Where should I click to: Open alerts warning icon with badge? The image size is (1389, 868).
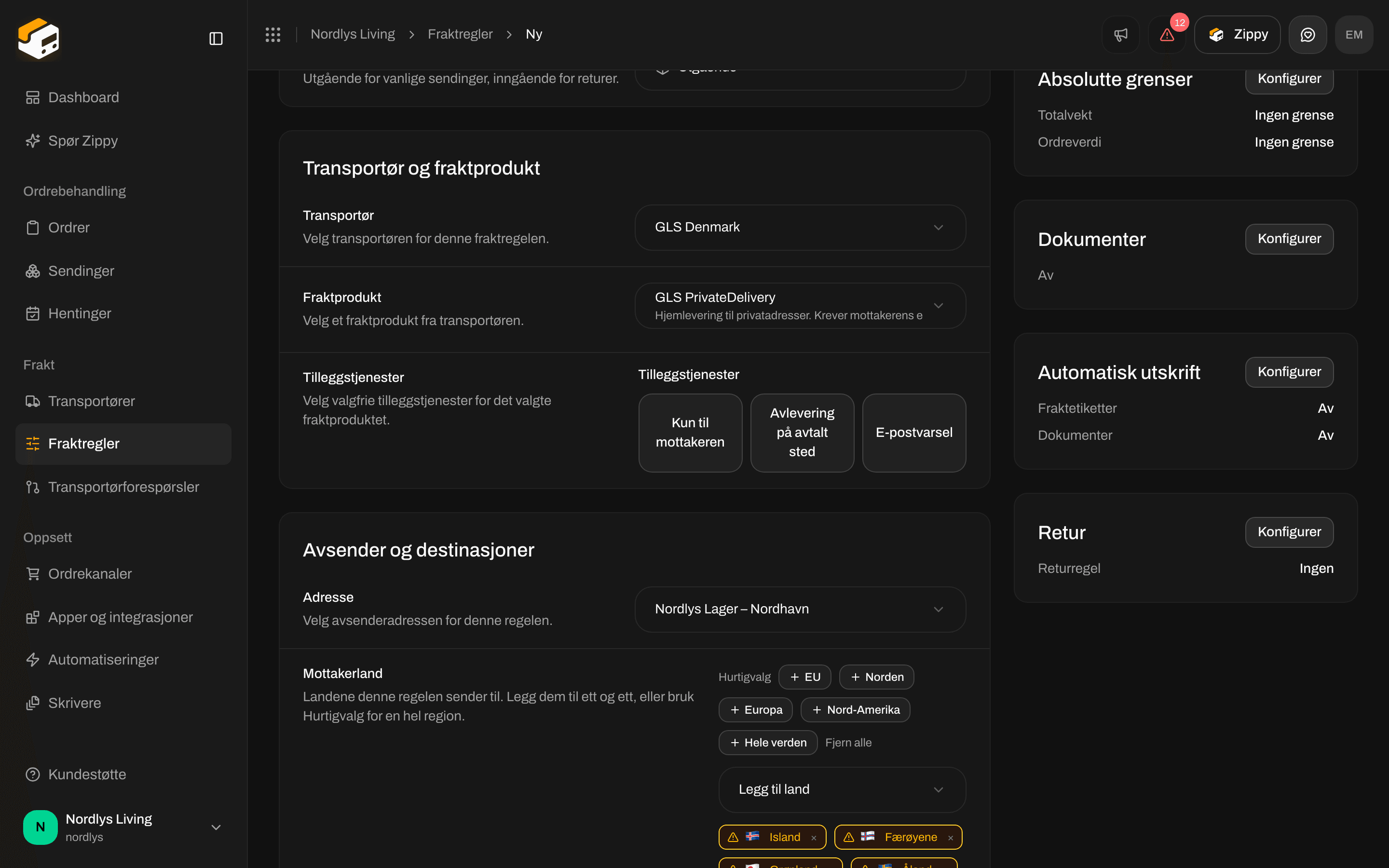point(1167,34)
